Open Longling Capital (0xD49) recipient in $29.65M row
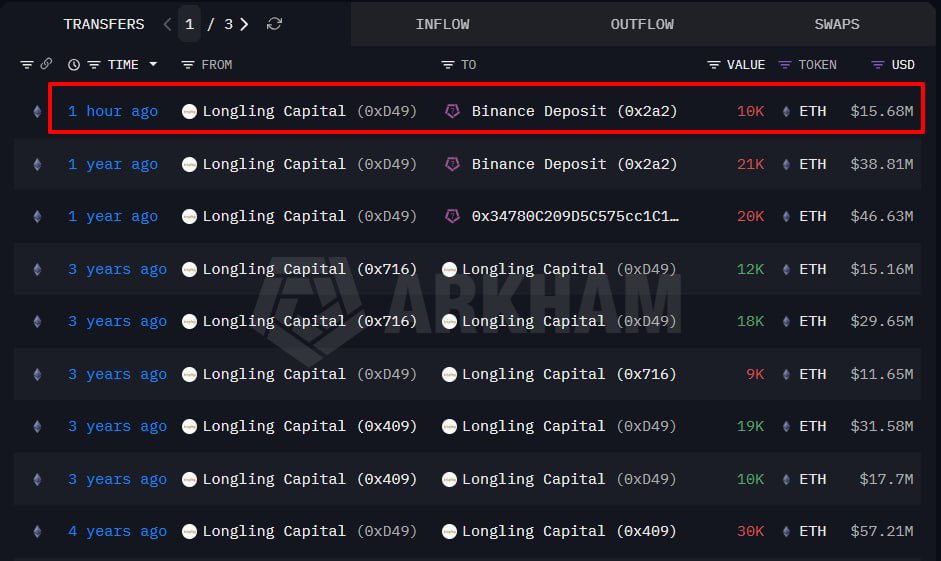Image resolution: width=941 pixels, height=561 pixels. pyautogui.click(x=569, y=322)
